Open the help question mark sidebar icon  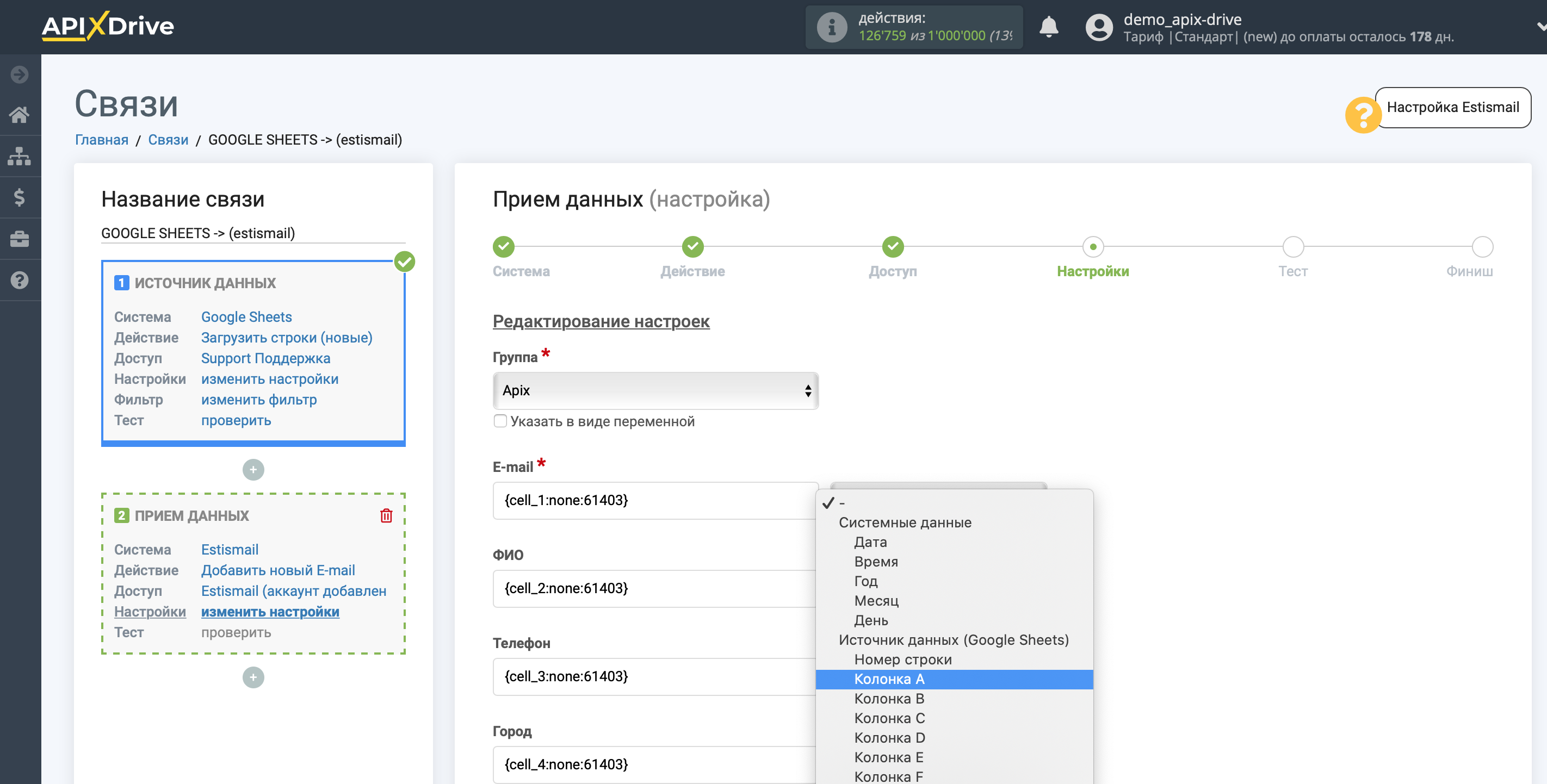(x=20, y=281)
